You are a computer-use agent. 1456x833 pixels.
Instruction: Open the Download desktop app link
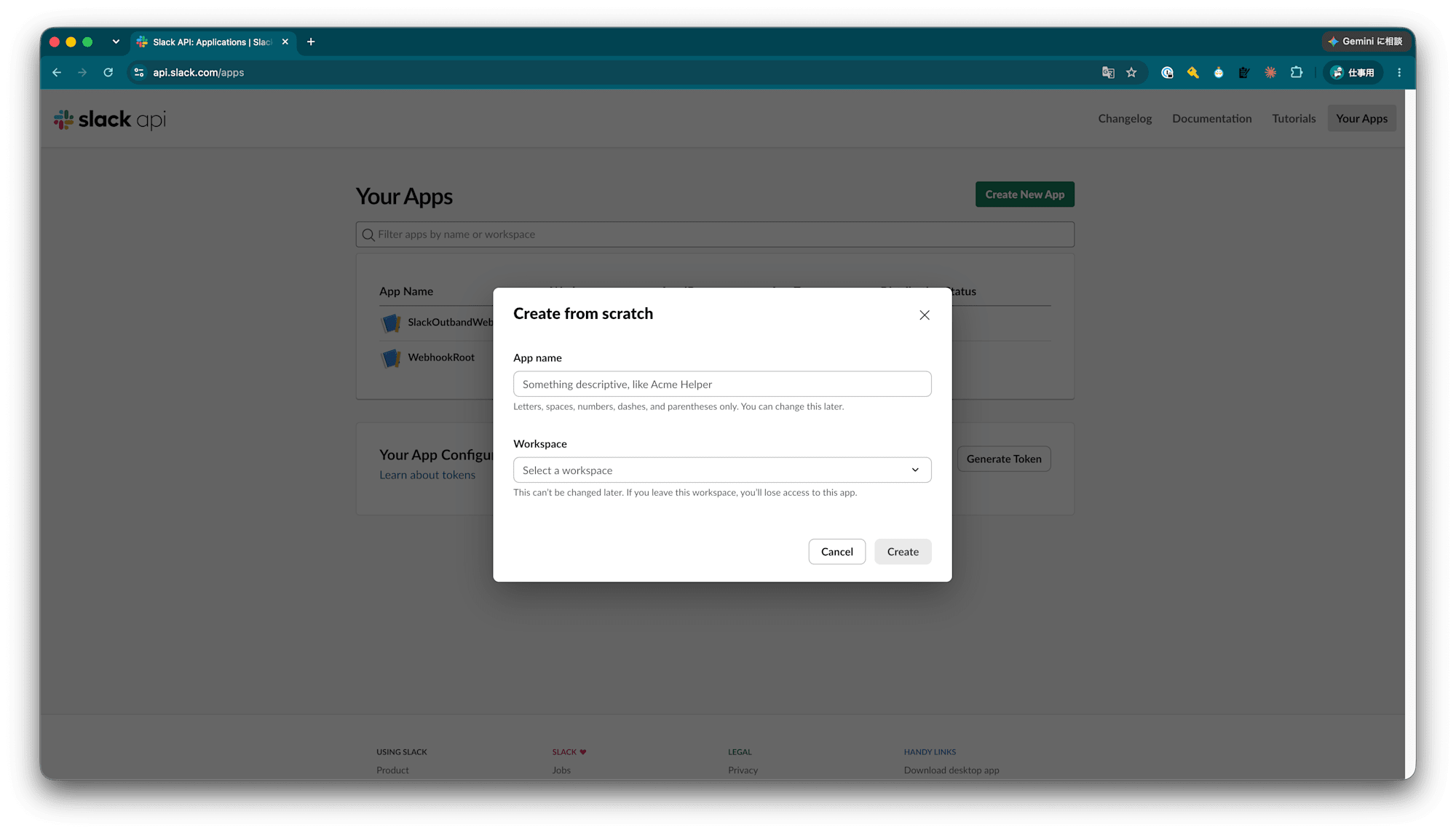(951, 770)
